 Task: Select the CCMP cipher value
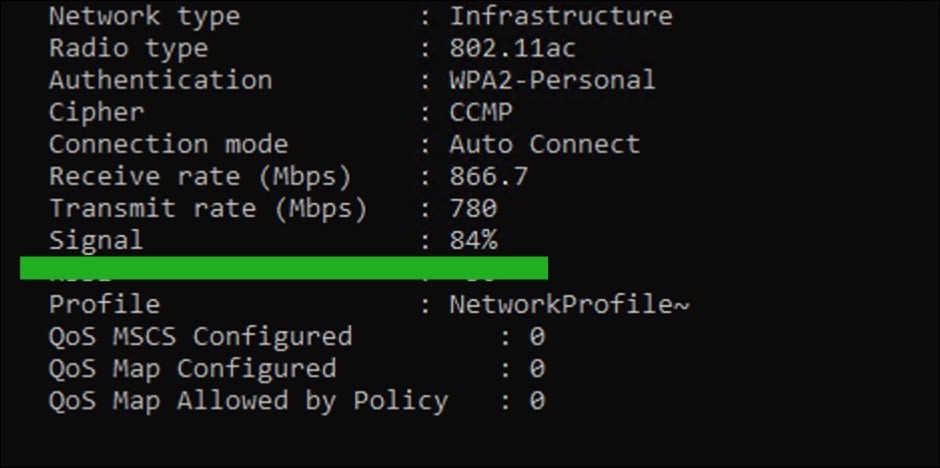pyautogui.click(x=481, y=113)
